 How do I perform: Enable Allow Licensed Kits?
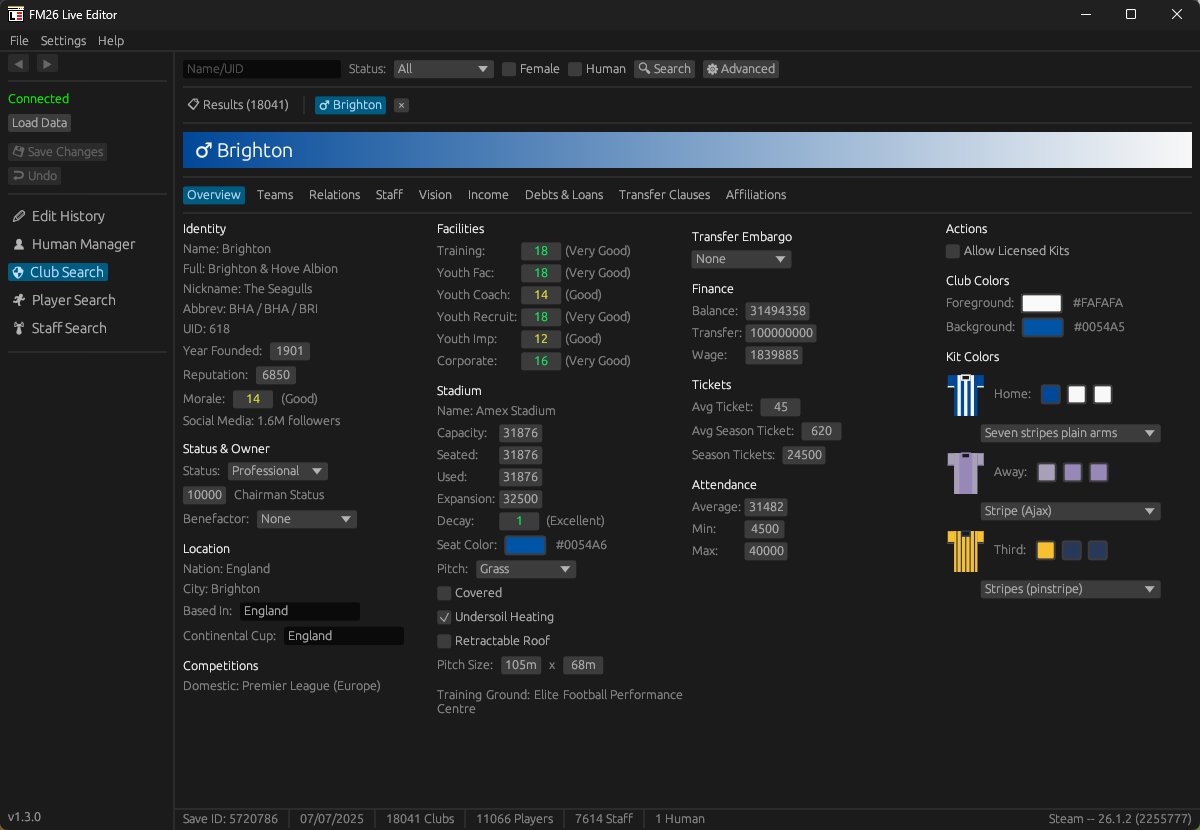(x=952, y=251)
